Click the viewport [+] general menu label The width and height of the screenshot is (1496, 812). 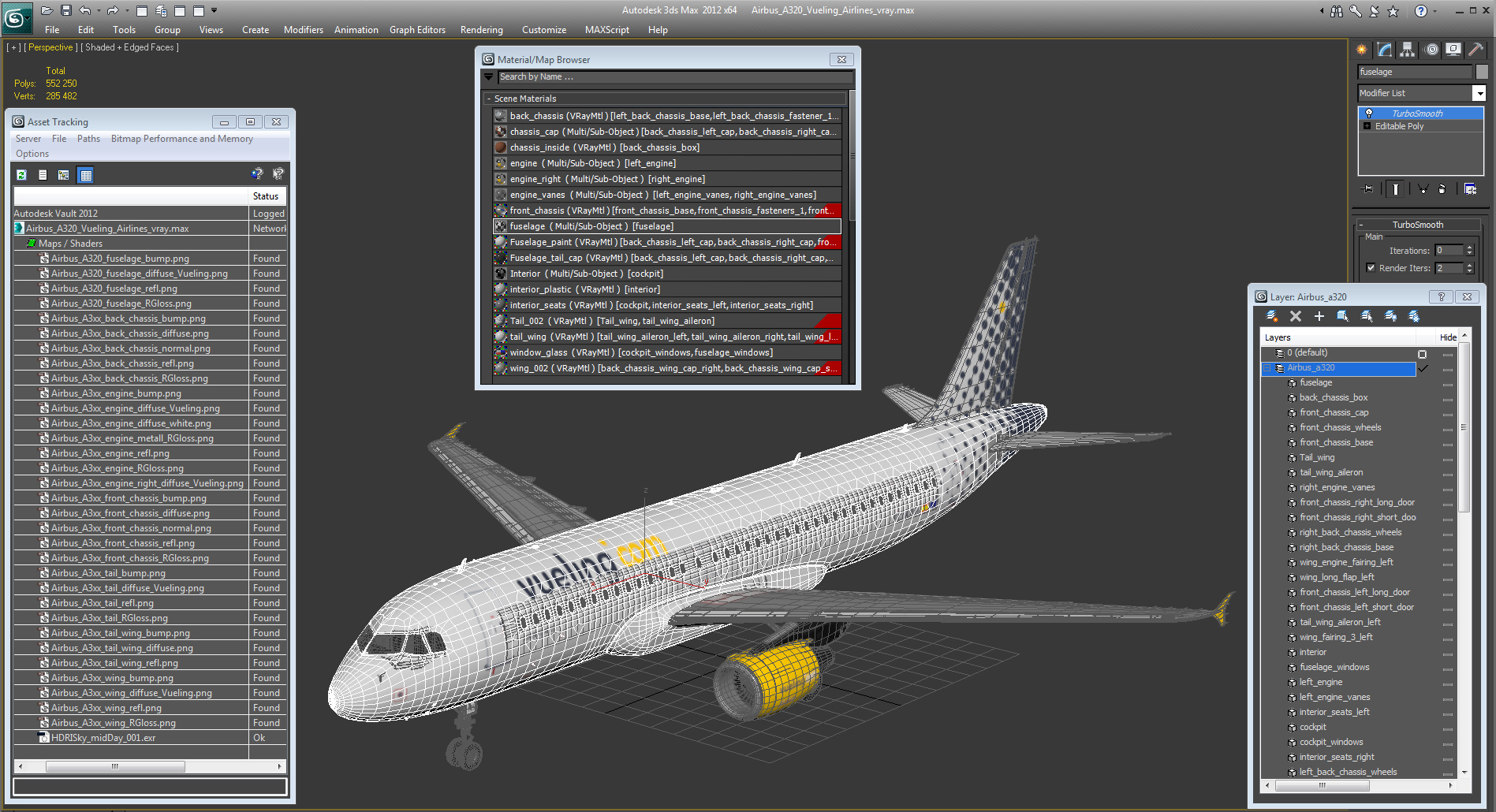(14, 47)
